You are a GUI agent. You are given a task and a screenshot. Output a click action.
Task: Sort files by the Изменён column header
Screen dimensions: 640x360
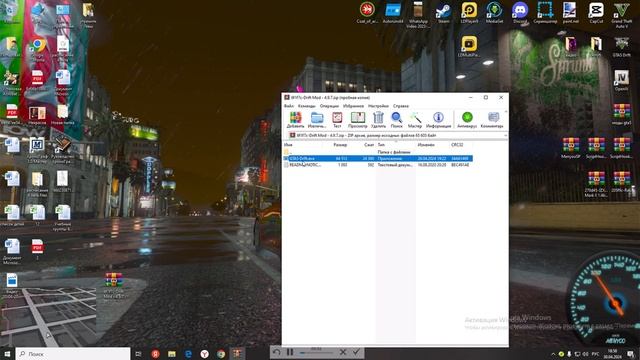click(426, 145)
